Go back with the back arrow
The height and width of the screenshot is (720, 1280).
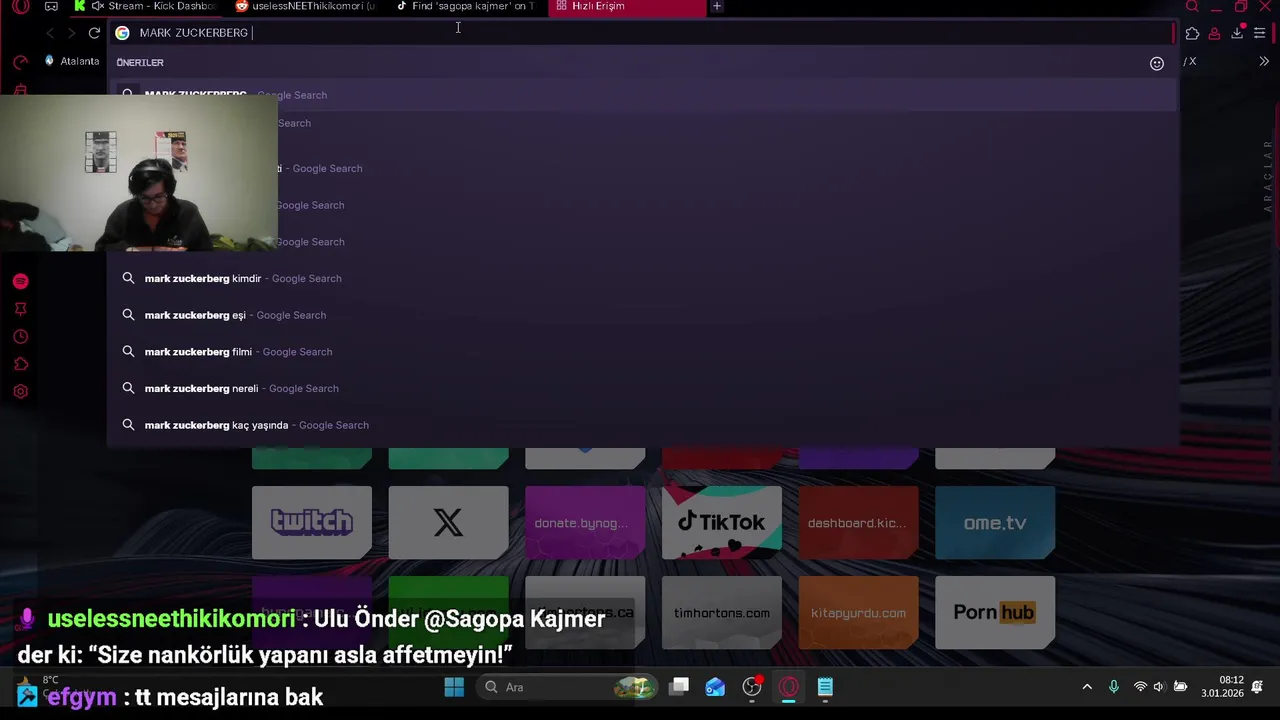coord(50,33)
